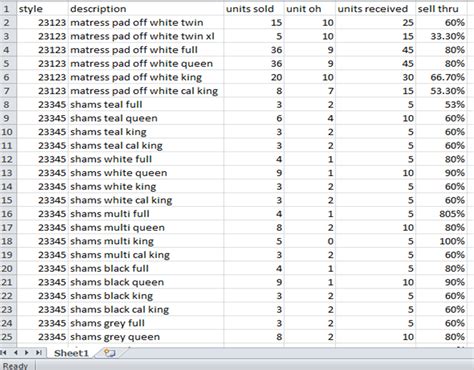Switch to the Sheet1 tab
The width and height of the screenshot is (474, 370).
pyautogui.click(x=71, y=353)
